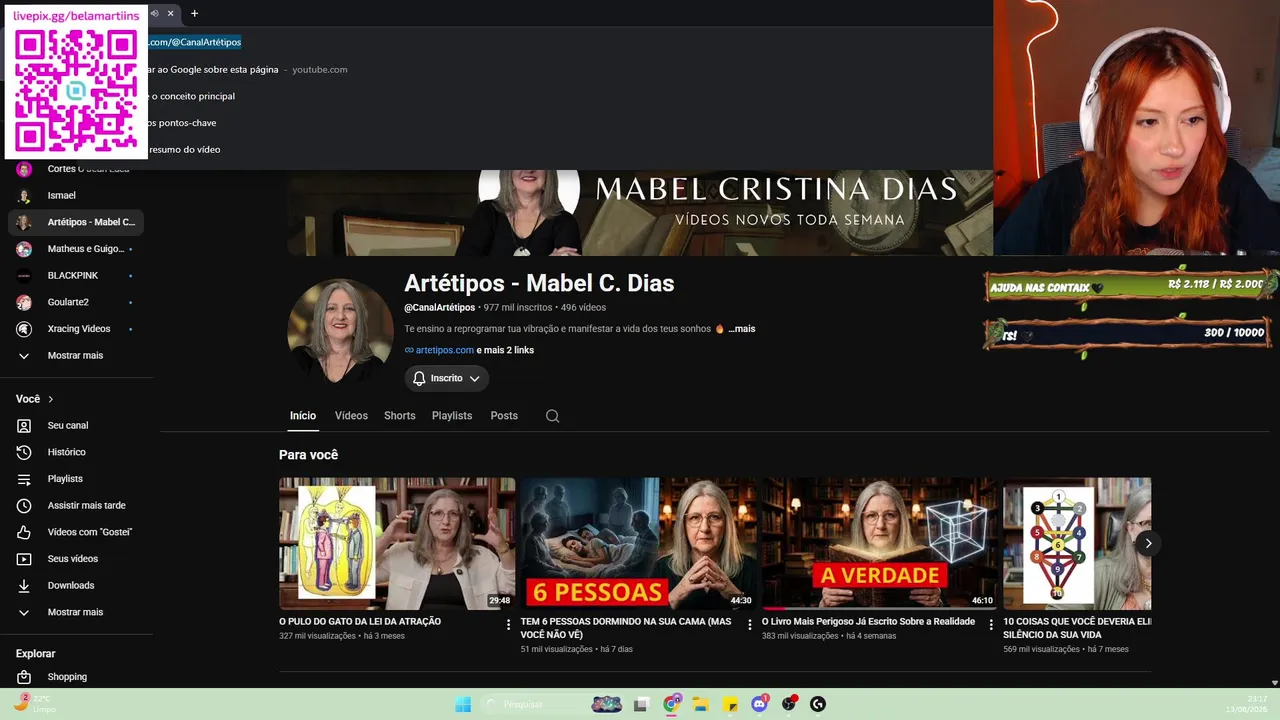Expand Você section with lower Mostrar mais
The image size is (1280, 720).
76,612
